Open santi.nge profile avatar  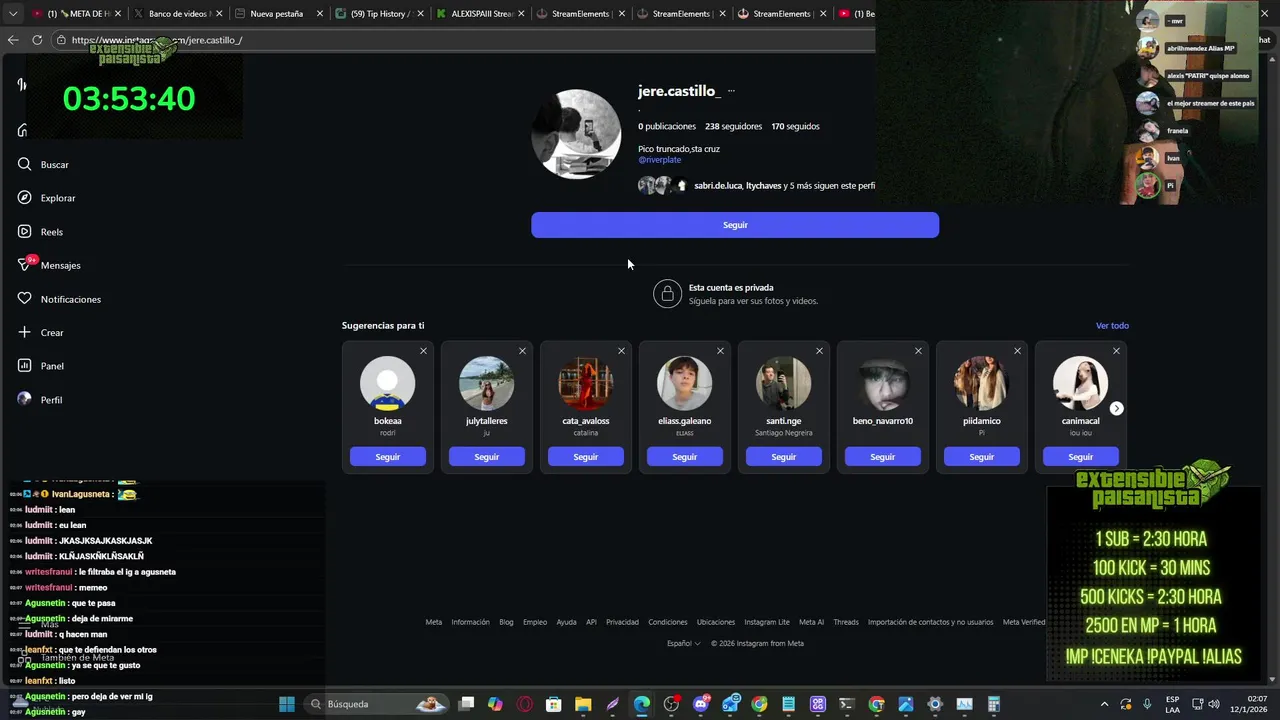pos(784,383)
